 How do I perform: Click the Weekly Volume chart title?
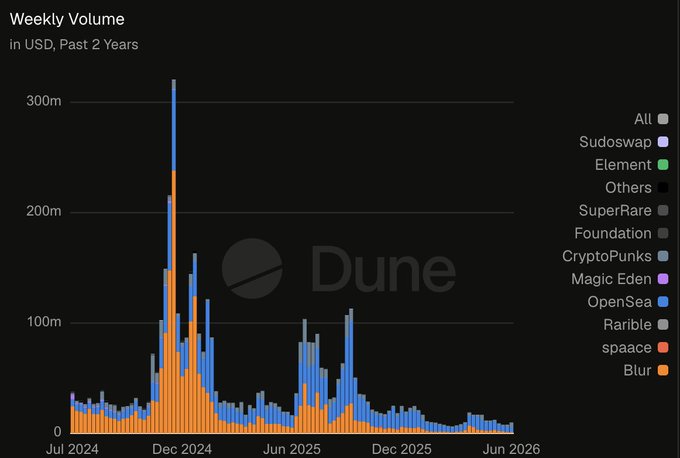pyautogui.click(x=67, y=19)
